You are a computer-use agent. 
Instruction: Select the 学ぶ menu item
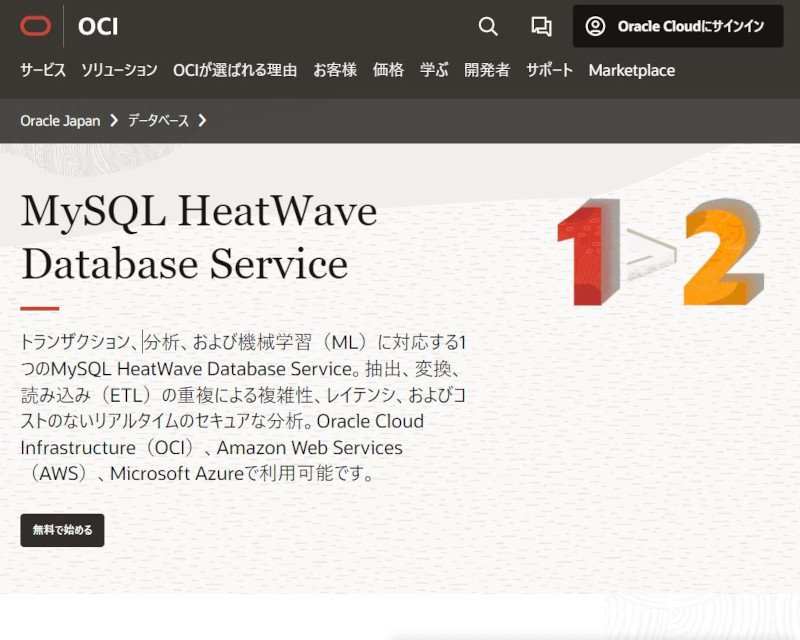433,71
